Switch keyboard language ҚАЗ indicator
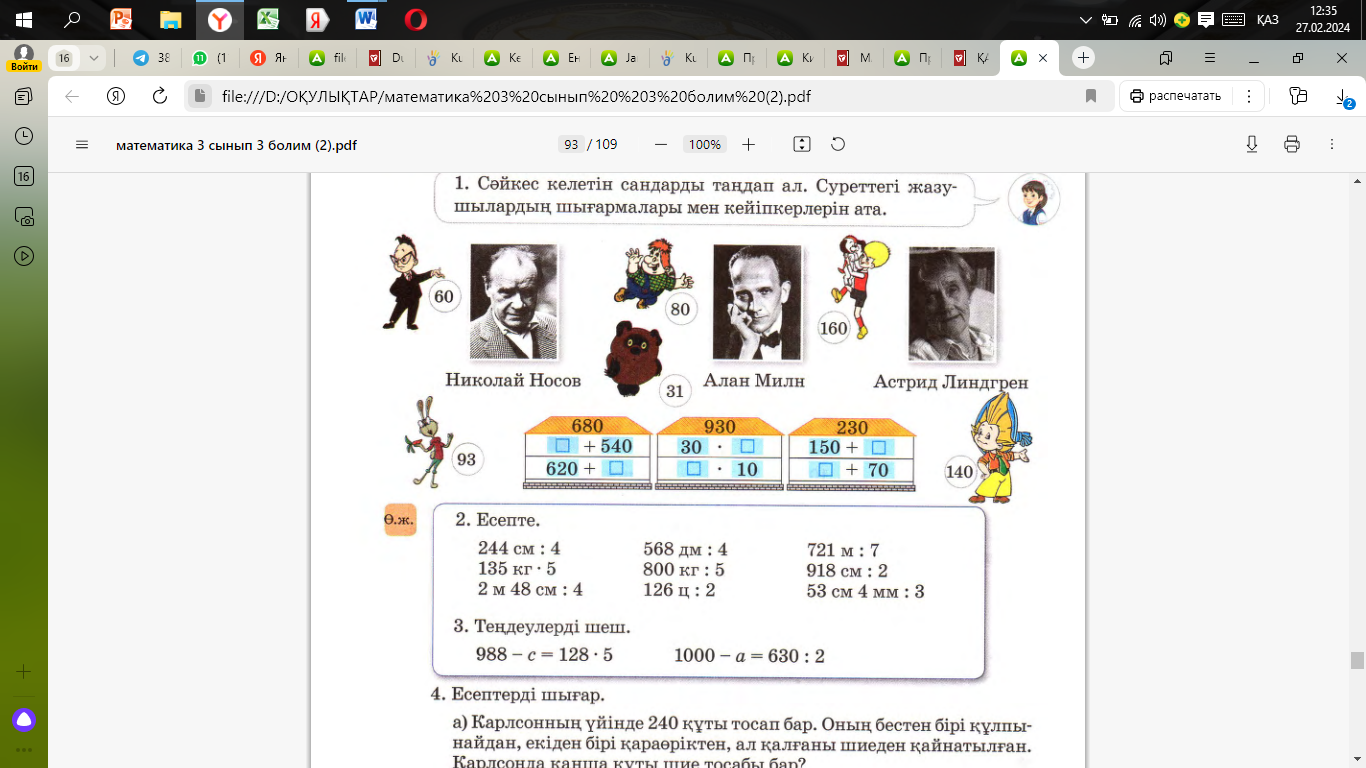1366x768 pixels. tap(1266, 19)
